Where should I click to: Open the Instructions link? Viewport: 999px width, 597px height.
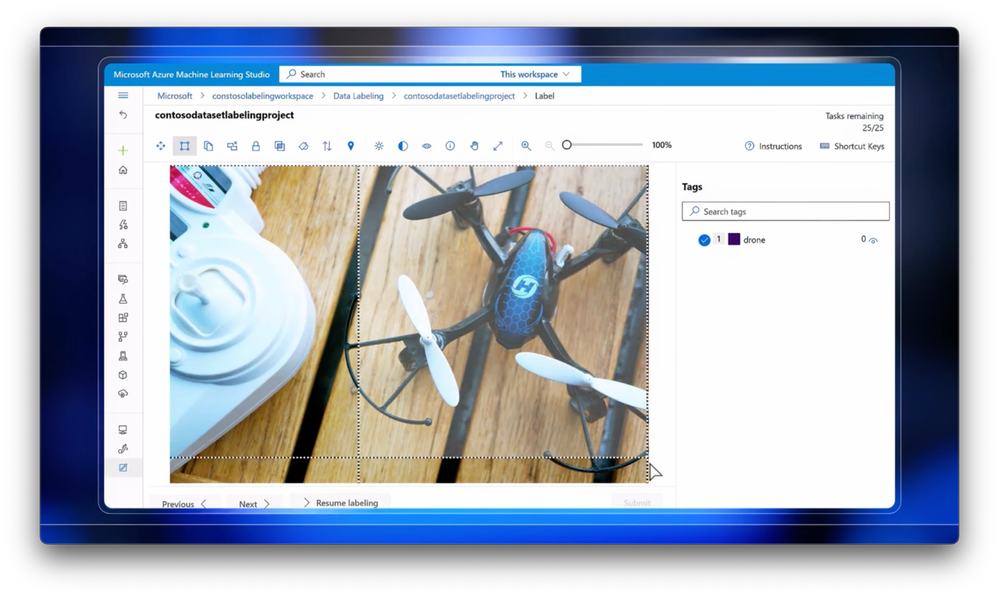(773, 146)
